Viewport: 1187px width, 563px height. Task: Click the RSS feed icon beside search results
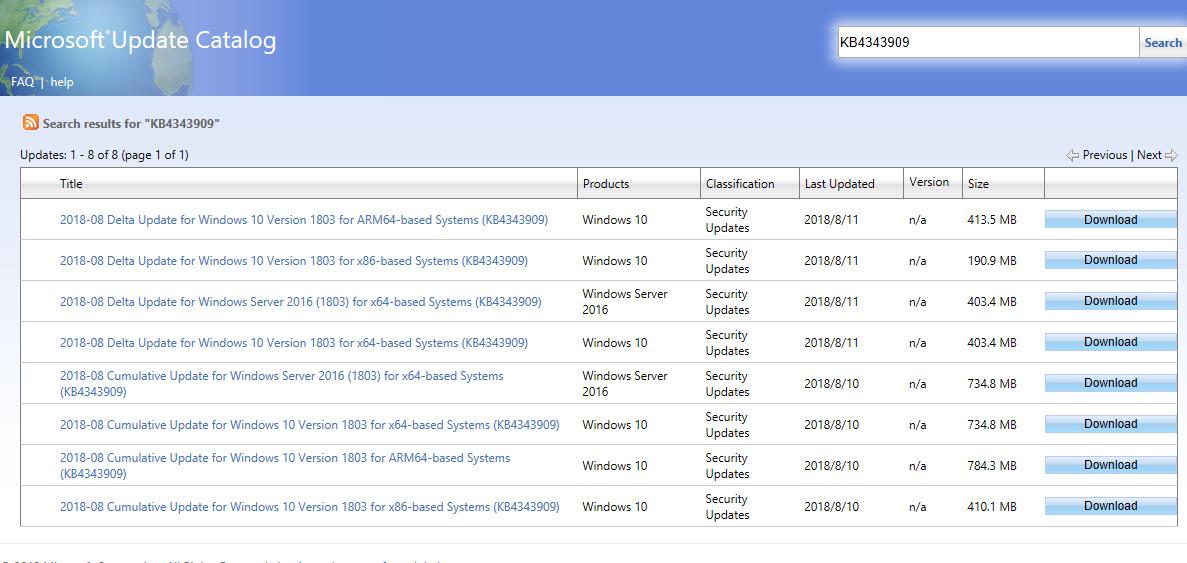point(31,123)
